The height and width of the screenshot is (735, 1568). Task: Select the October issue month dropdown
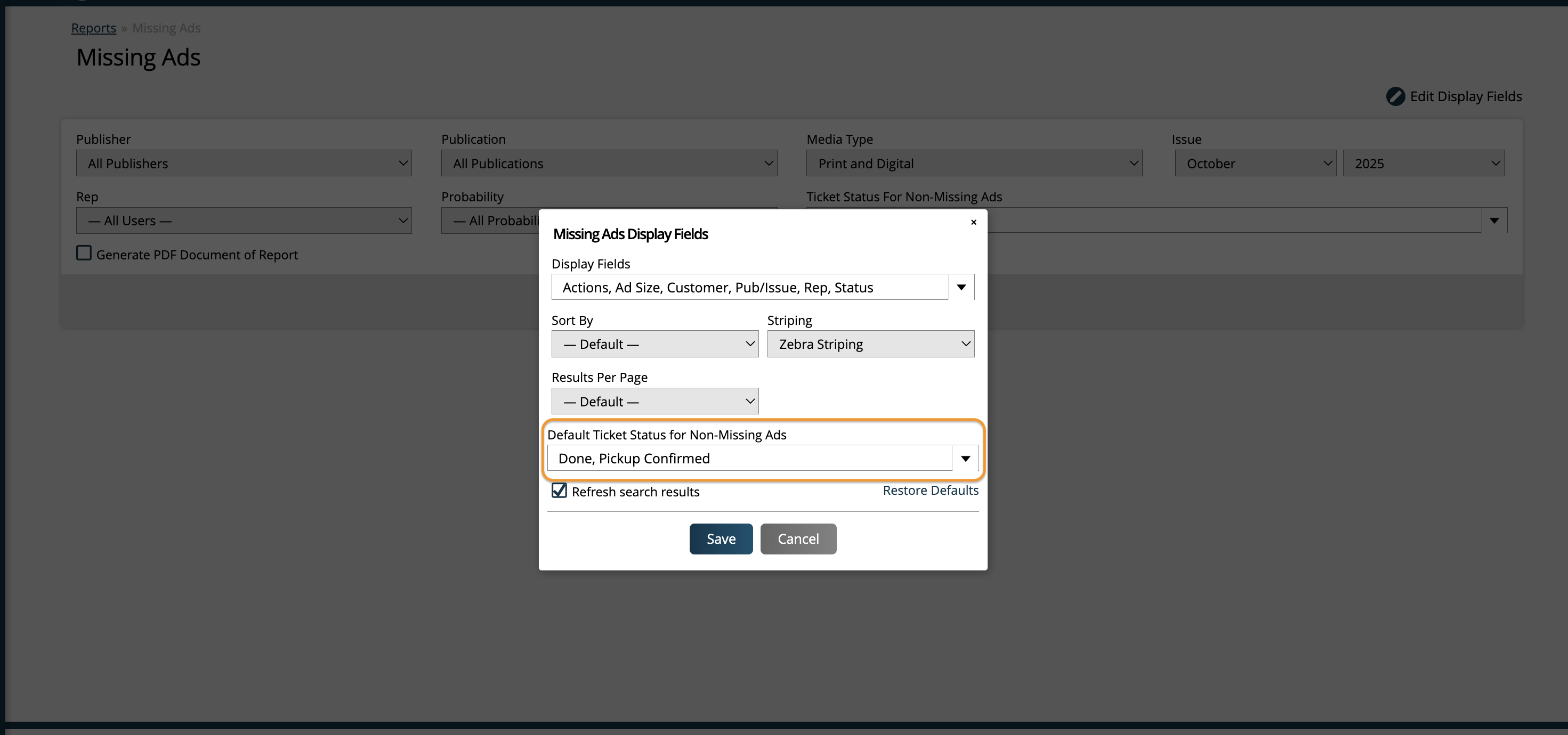click(x=1255, y=163)
